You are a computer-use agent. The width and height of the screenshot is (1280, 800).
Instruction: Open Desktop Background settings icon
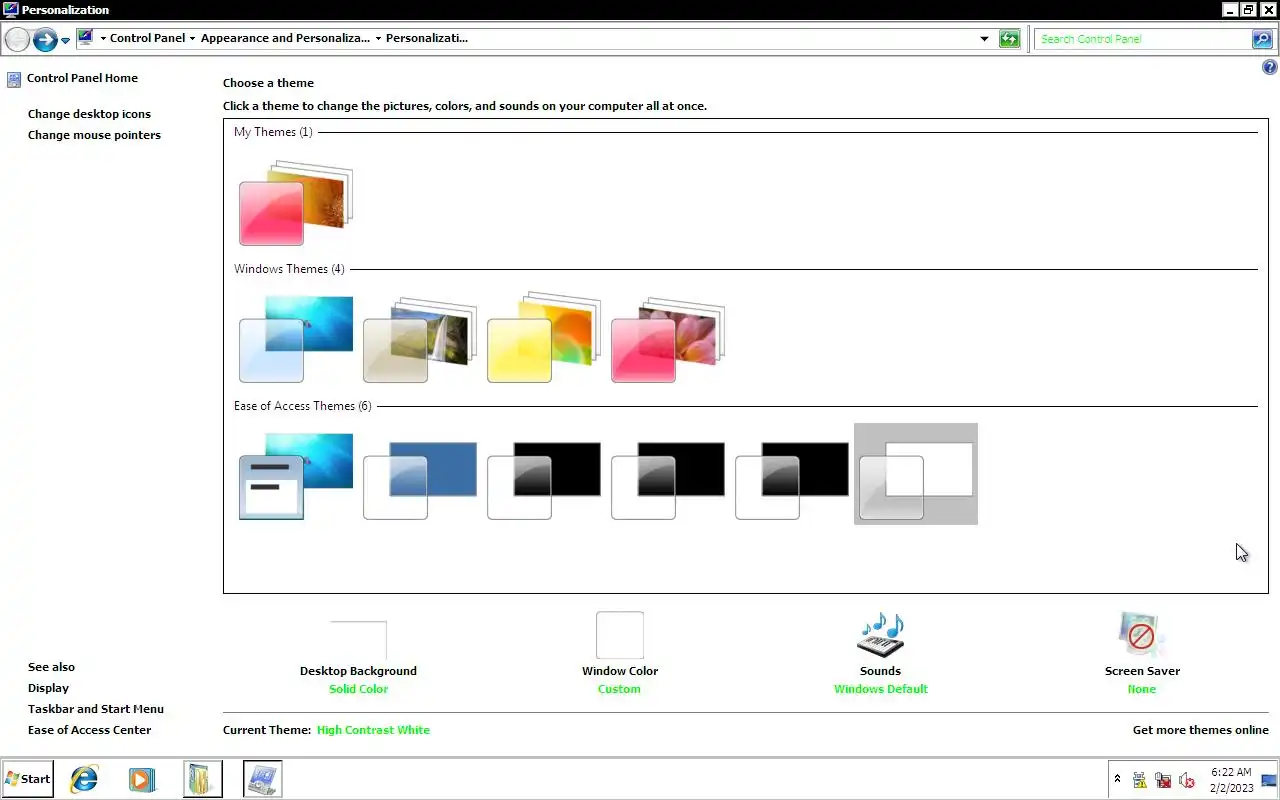[x=358, y=640]
